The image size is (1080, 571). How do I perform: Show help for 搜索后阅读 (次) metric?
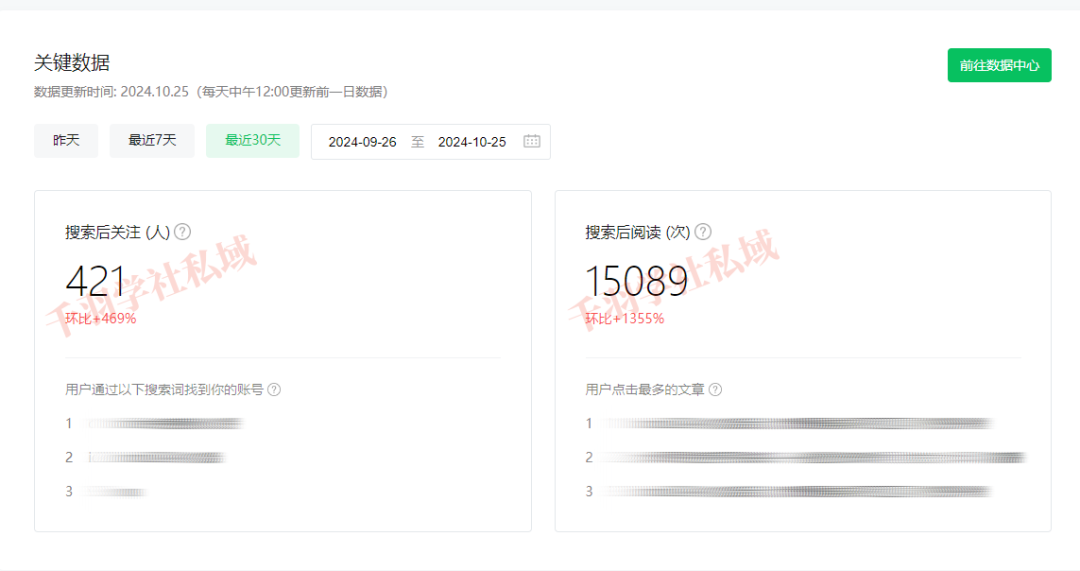703,232
